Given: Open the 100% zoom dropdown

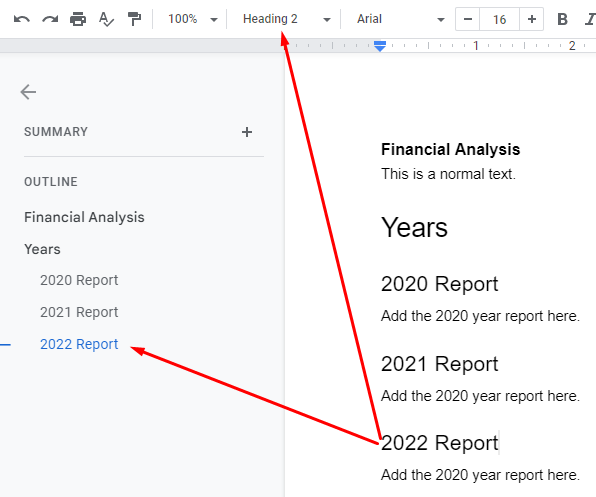Looking at the screenshot, I should coord(193,19).
